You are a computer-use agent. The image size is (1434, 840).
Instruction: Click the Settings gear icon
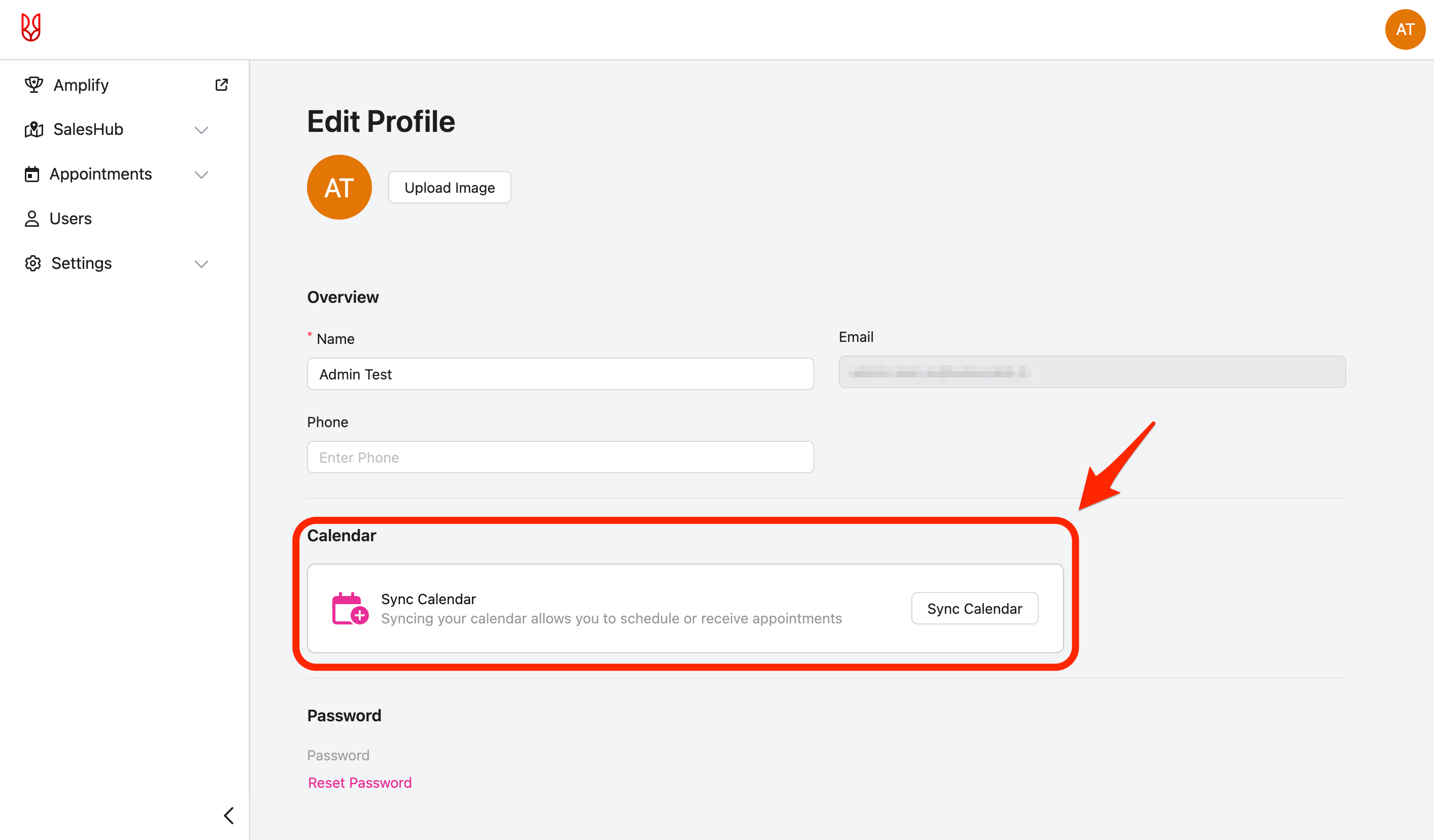coord(33,263)
